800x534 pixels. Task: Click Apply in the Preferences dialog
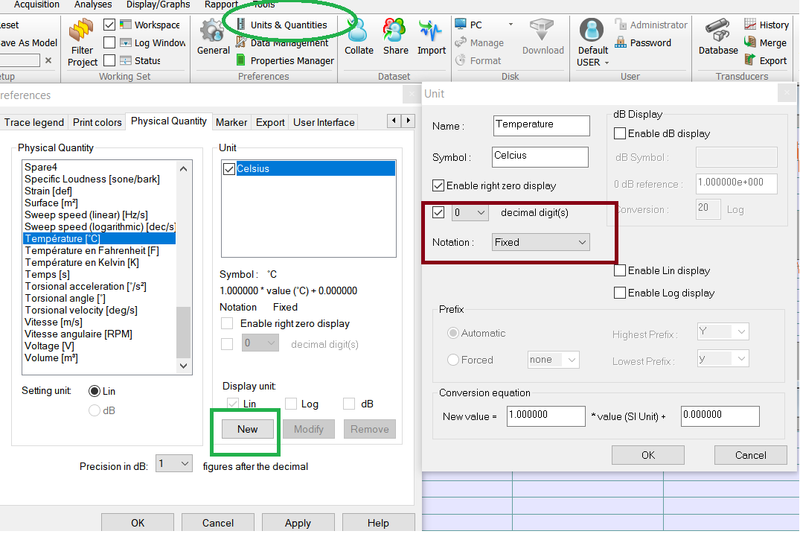[298, 523]
